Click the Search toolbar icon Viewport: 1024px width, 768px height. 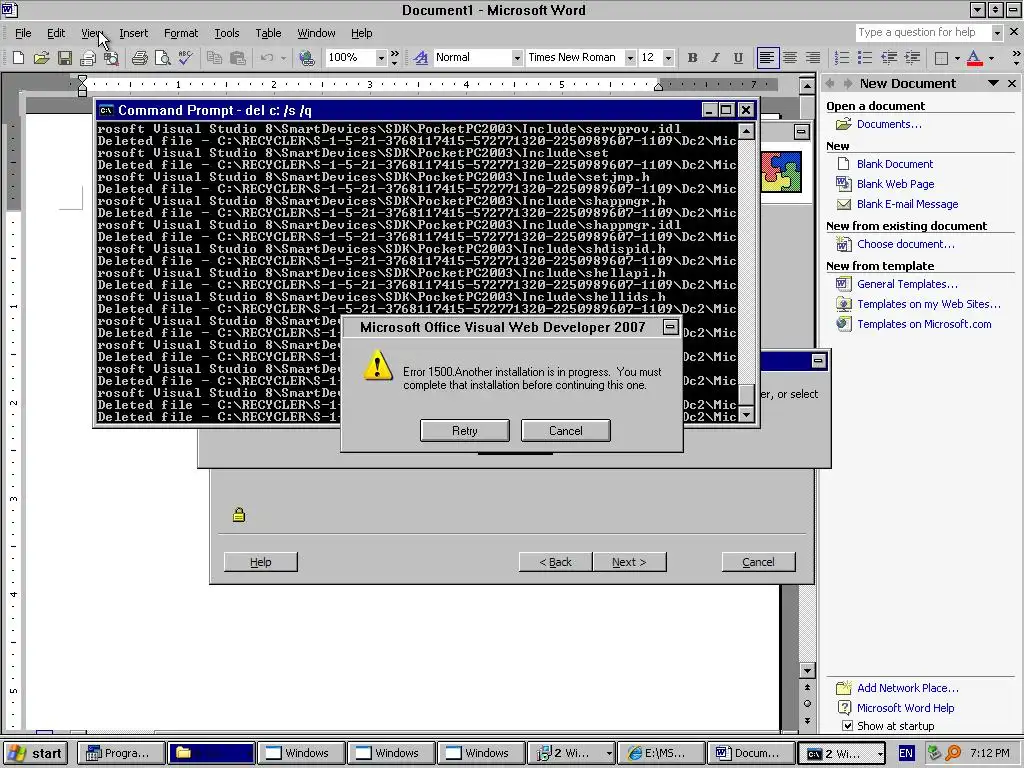coord(111,58)
